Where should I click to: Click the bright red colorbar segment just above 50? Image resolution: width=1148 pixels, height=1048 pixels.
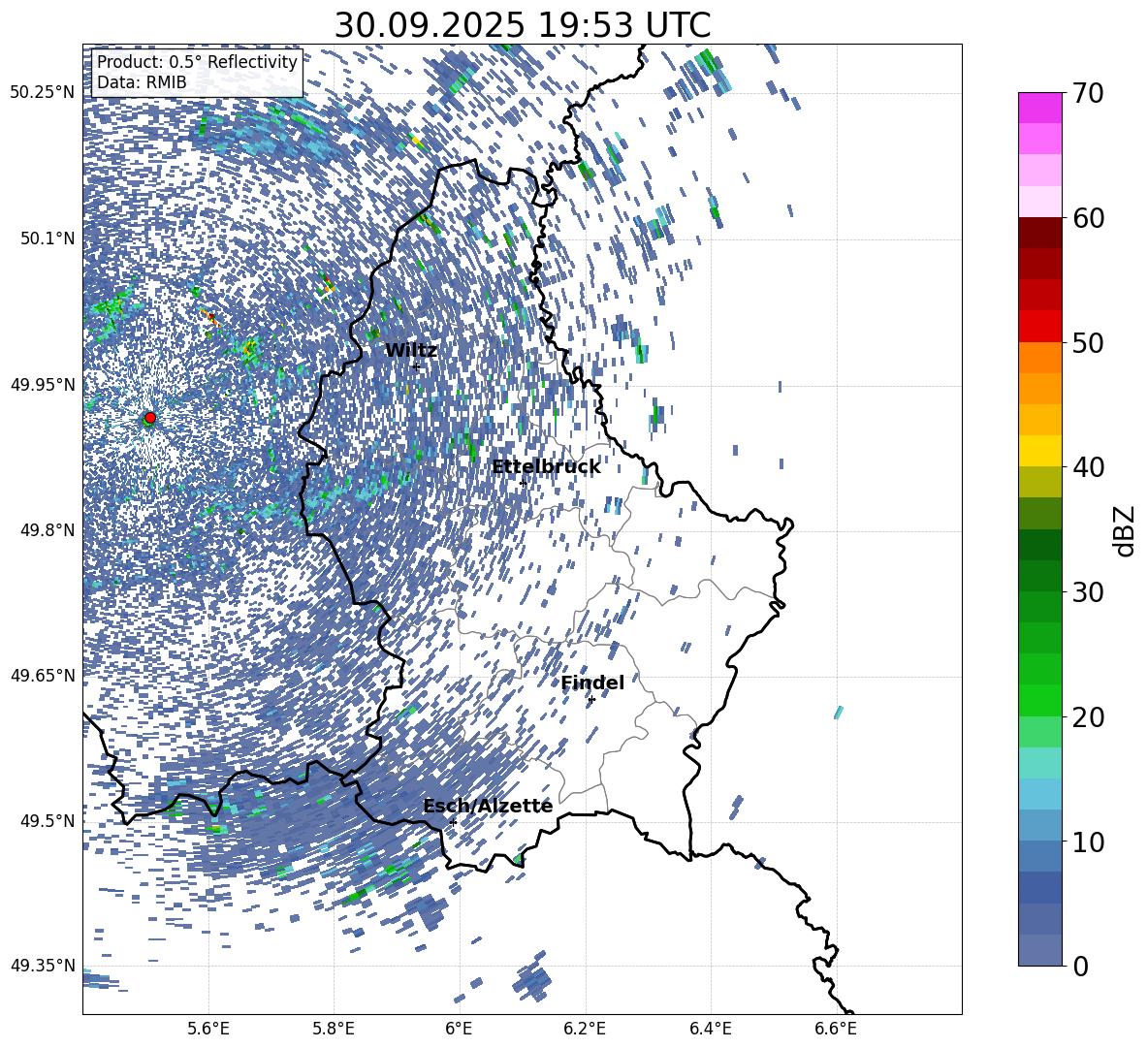(1039, 327)
